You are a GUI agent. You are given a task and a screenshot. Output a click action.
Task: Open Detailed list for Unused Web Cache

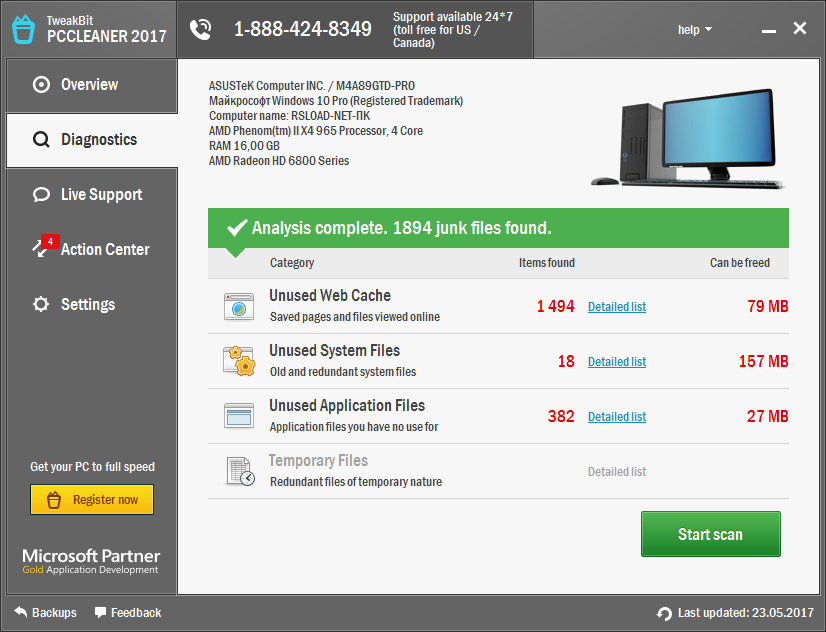tap(617, 307)
